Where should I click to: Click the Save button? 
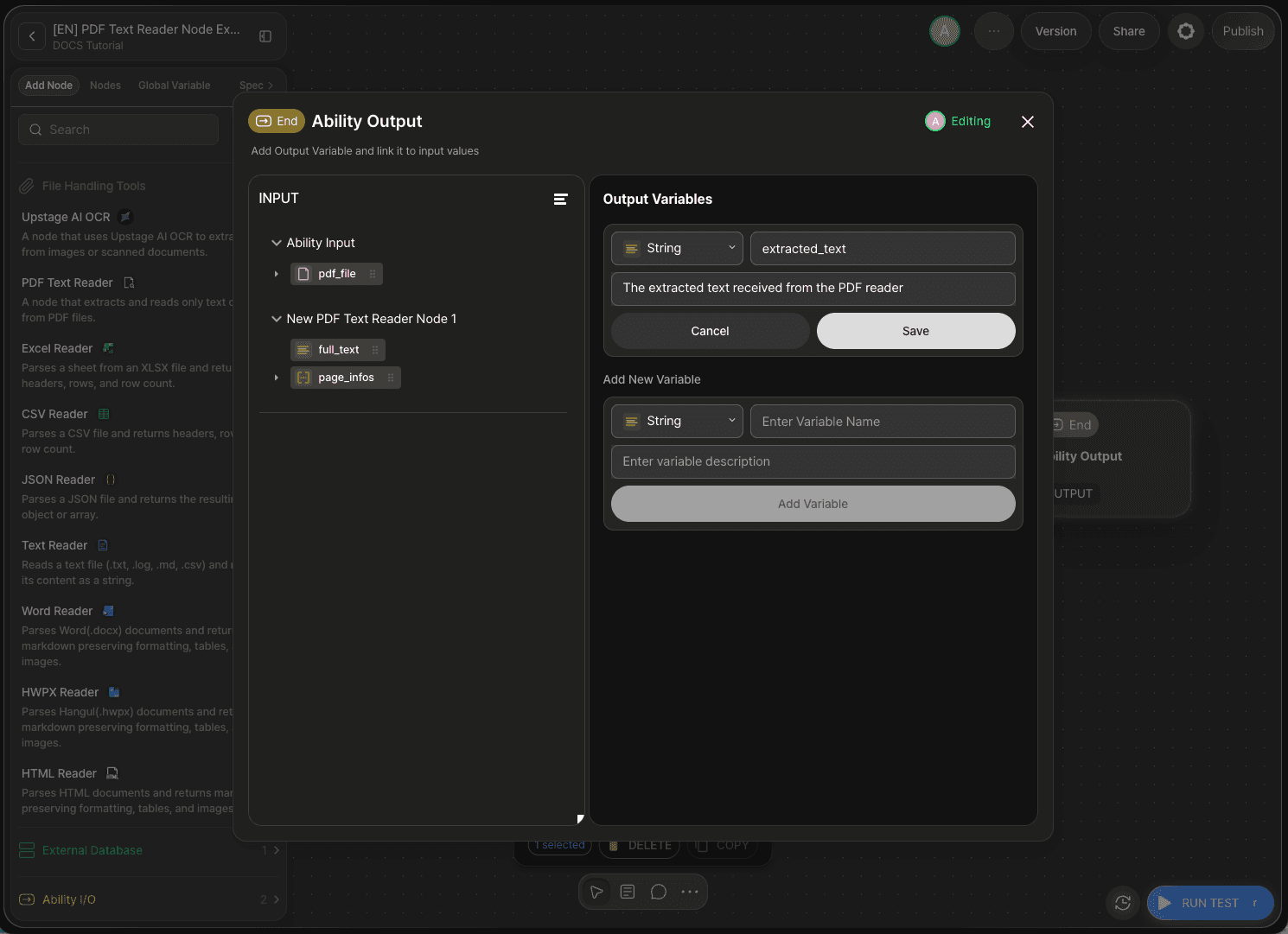916,331
